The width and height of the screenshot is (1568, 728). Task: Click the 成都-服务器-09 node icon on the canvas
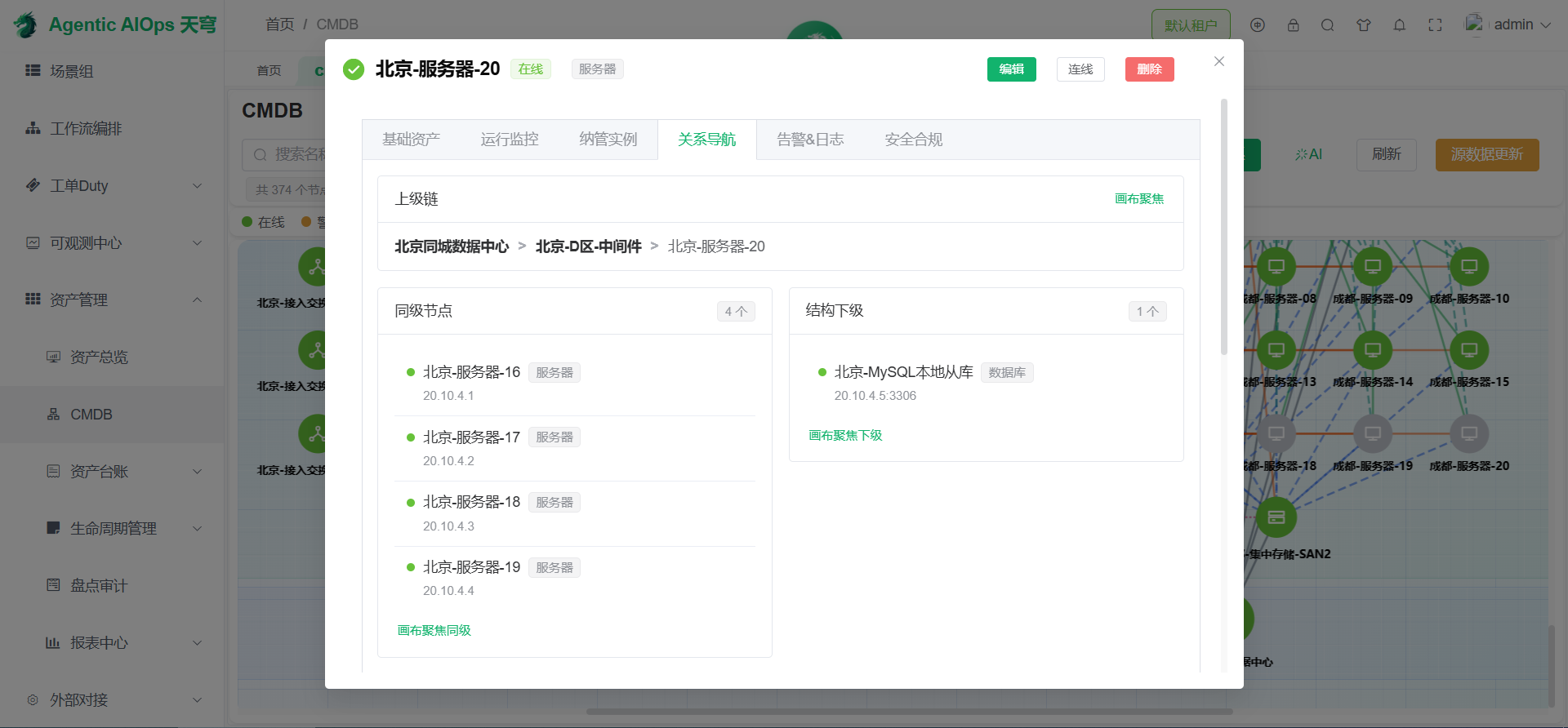(x=1373, y=267)
